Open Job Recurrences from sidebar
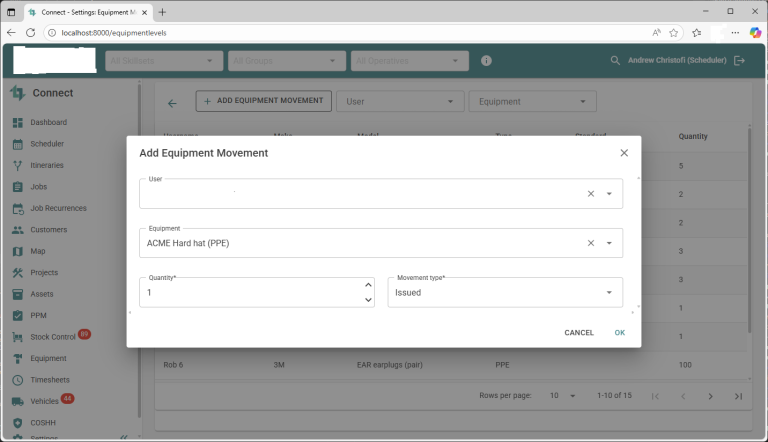 click(58, 208)
